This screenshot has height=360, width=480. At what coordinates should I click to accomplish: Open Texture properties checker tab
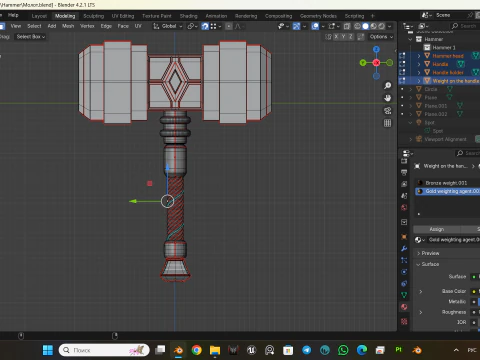click(x=404, y=321)
